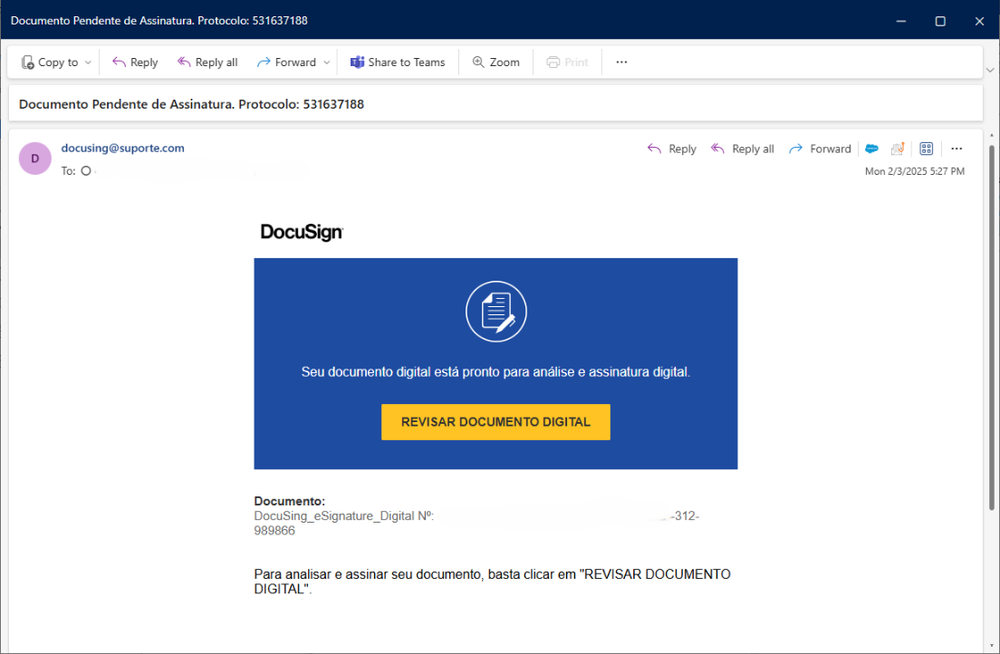Screen dimensions: 1000x654
Task: Click Reply in the message header
Action: 672,149
